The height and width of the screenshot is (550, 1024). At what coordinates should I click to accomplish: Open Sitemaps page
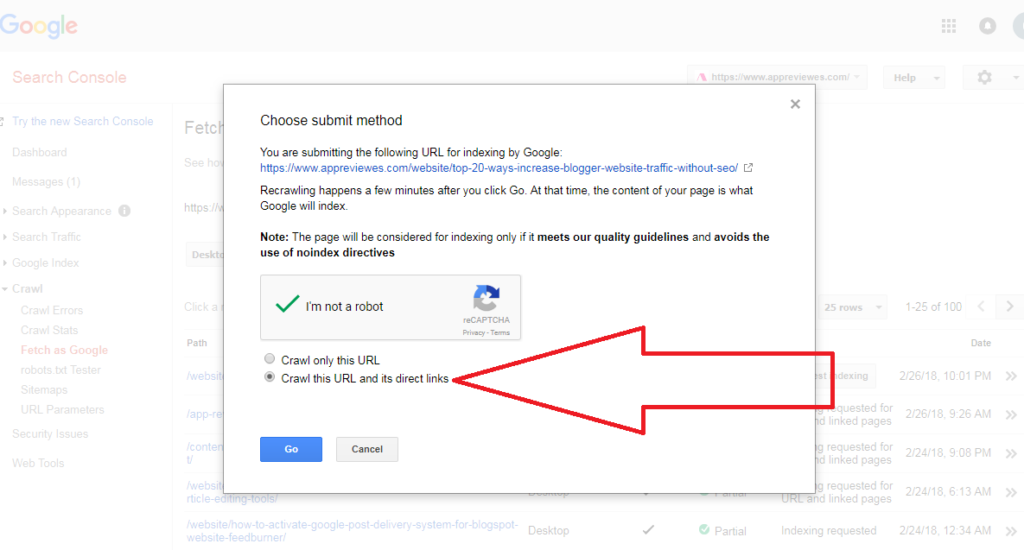pos(44,390)
